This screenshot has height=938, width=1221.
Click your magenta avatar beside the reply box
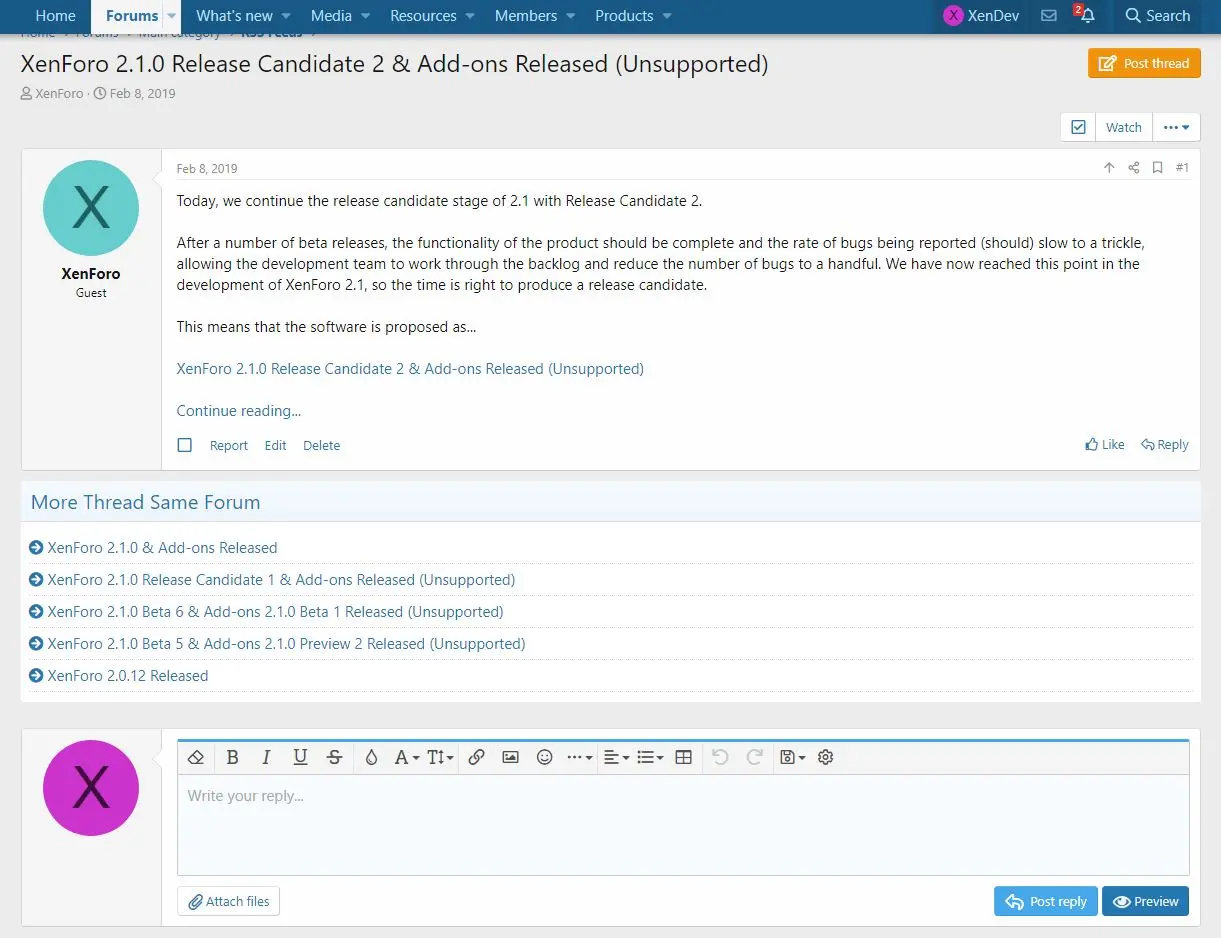91,788
